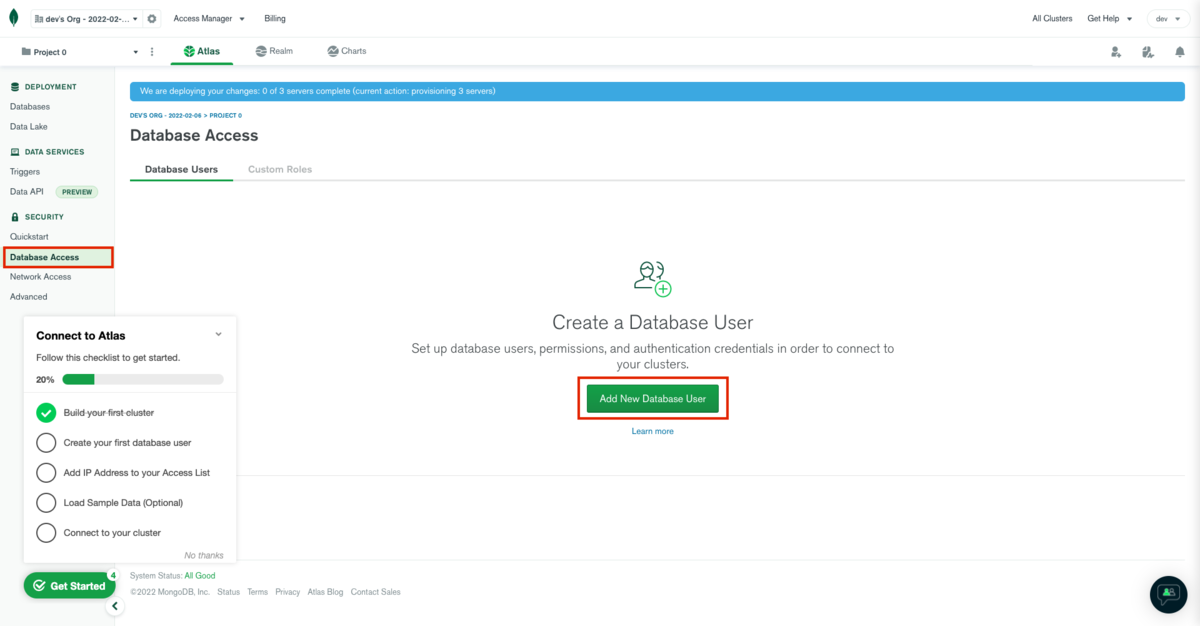1200x626 pixels.
Task: Open the Privacy footer link
Action: pos(288,592)
